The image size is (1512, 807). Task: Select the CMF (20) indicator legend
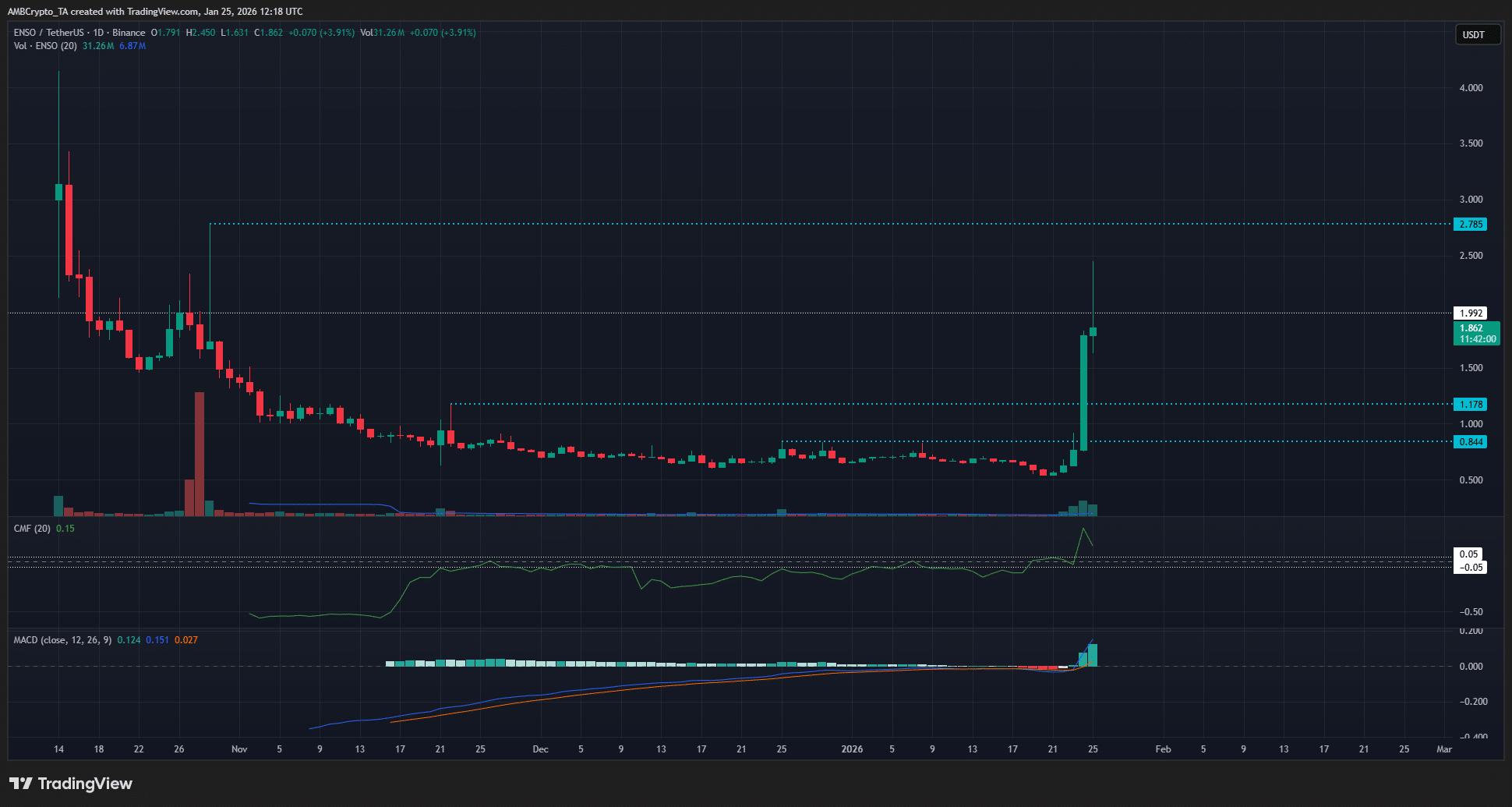31,528
